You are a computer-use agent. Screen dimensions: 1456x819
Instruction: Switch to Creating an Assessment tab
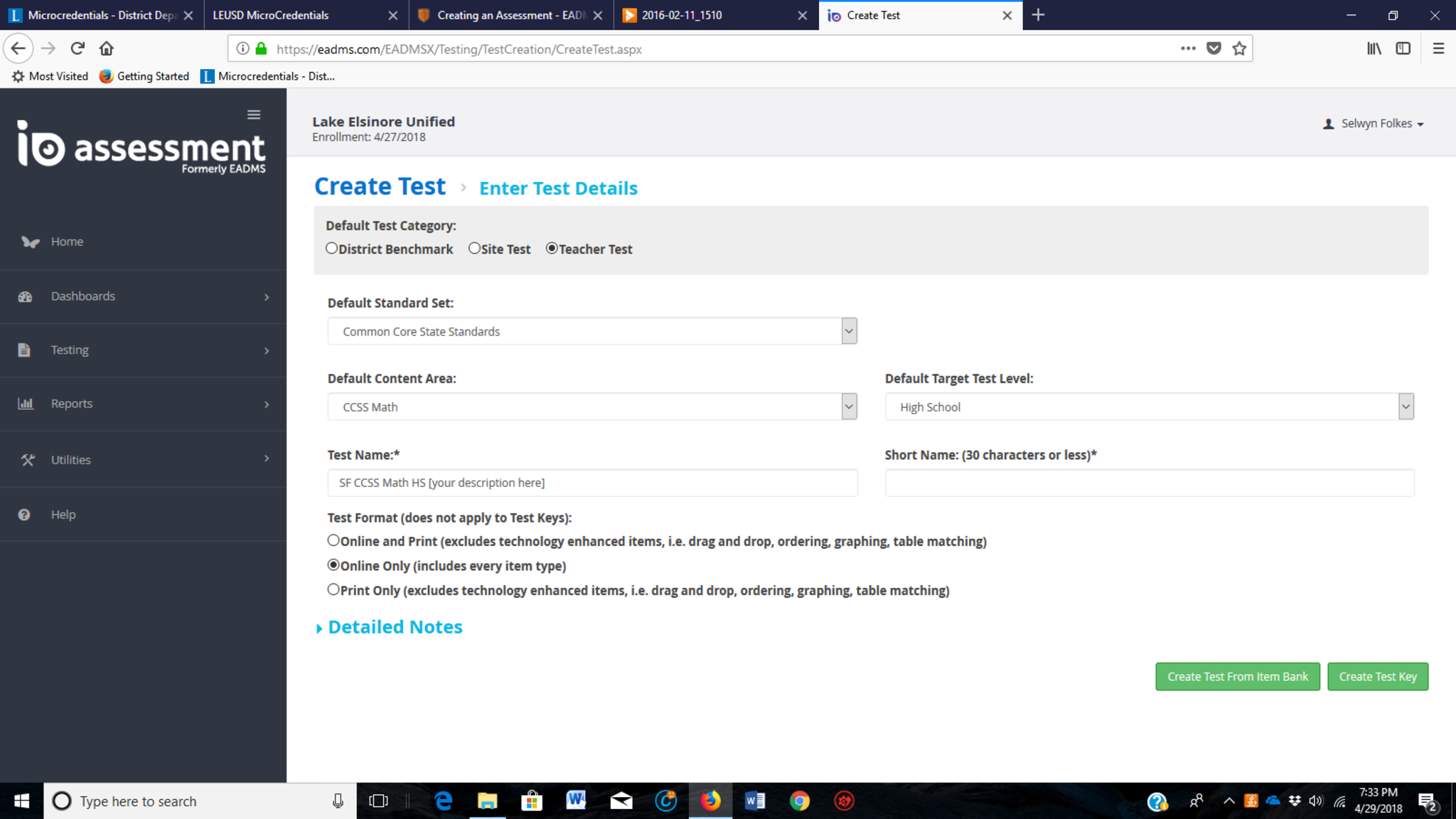(510, 15)
